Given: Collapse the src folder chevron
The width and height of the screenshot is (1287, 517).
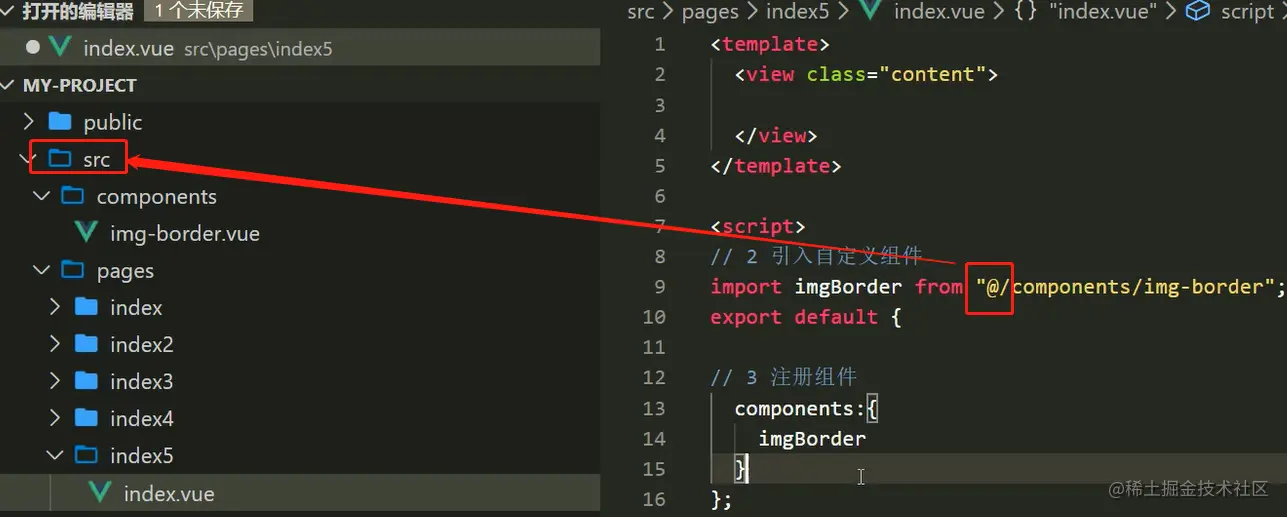Looking at the screenshot, I should [26, 159].
